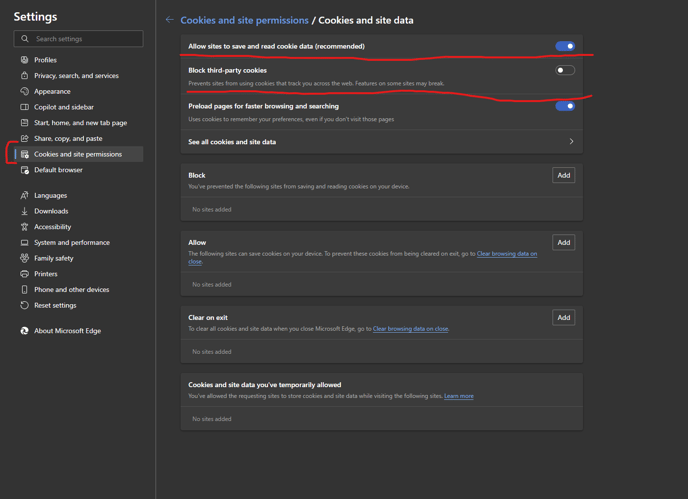Image resolution: width=688 pixels, height=499 pixels.
Task: Click the Copilot and sidebar icon
Action: coord(25,107)
